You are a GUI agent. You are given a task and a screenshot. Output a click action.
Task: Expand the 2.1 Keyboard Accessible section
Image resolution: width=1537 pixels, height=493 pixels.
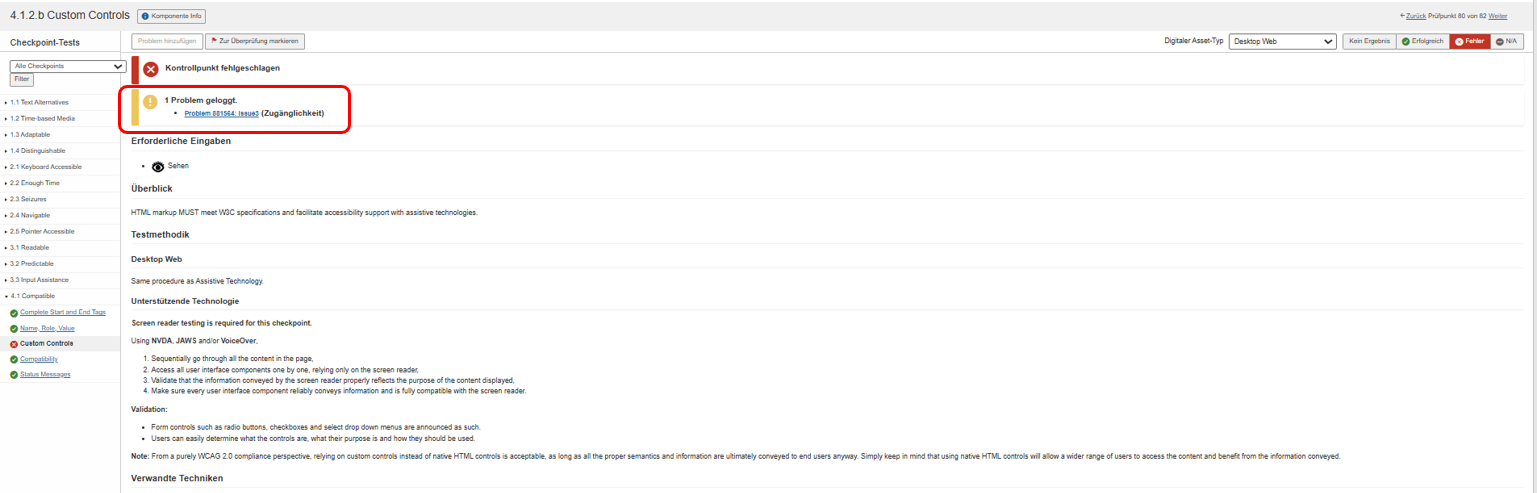tap(44, 167)
